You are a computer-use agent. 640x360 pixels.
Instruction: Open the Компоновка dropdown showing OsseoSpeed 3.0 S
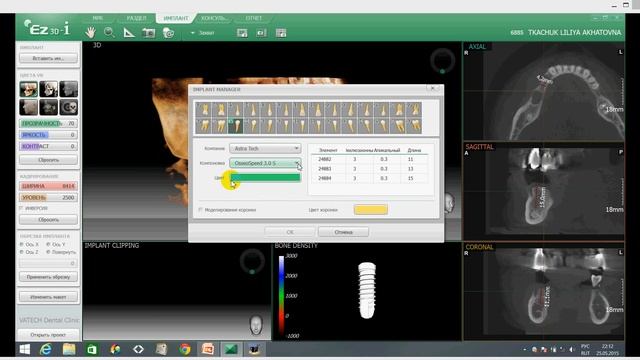pos(265,163)
